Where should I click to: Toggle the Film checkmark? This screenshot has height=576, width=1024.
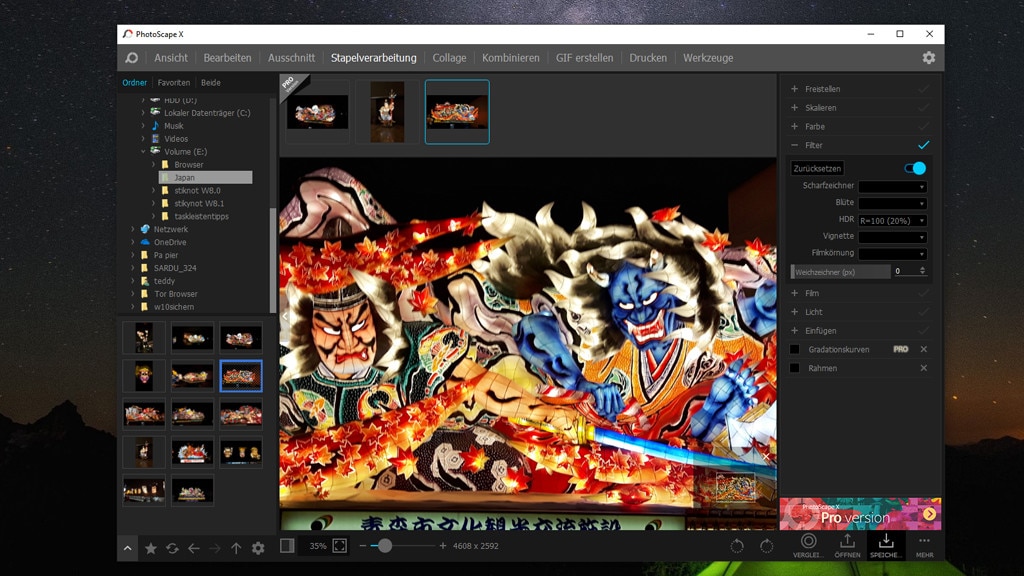pos(923,293)
